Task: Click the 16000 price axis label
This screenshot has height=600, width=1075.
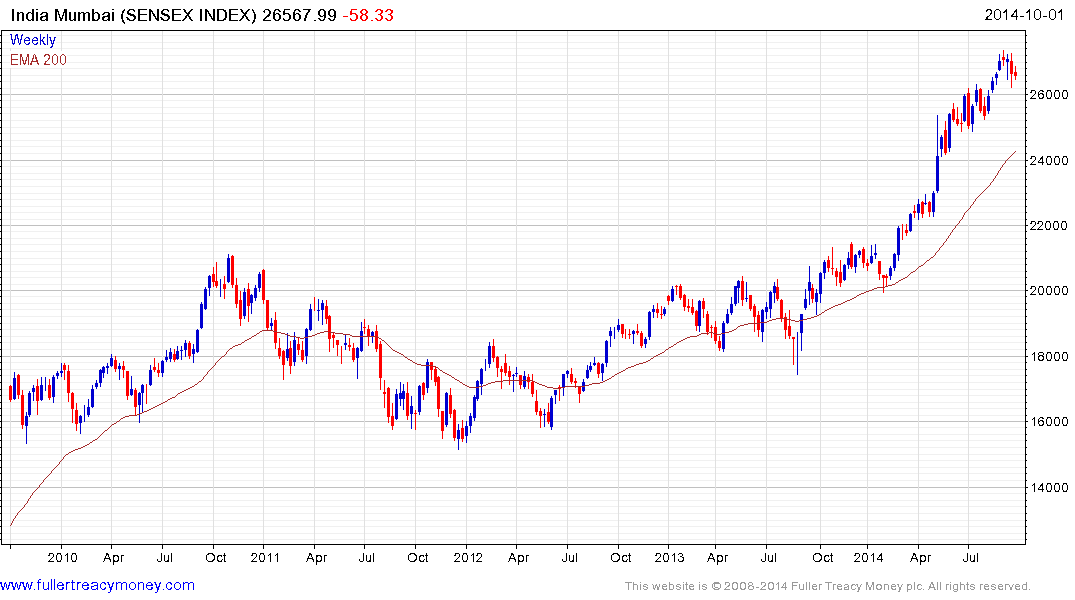Action: click(x=1049, y=422)
